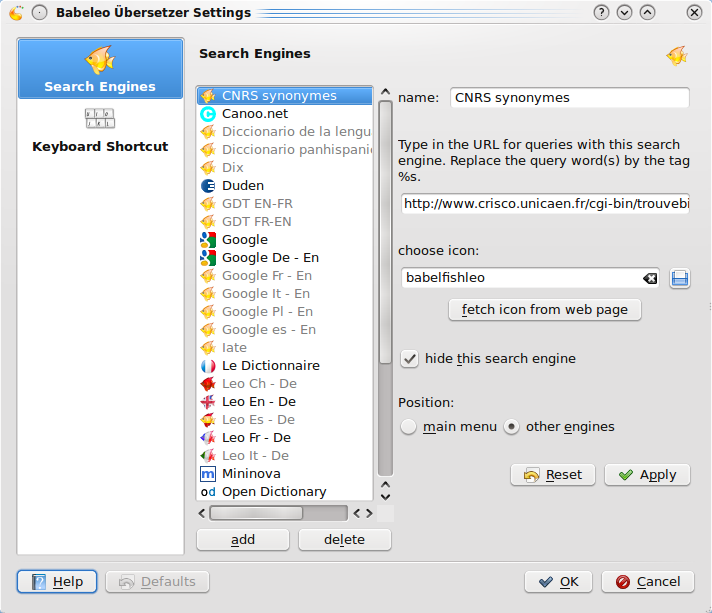Image resolution: width=712 pixels, height=613 pixels.
Task: Click the Leo Fr - De fish icon
Action: pos(208,438)
